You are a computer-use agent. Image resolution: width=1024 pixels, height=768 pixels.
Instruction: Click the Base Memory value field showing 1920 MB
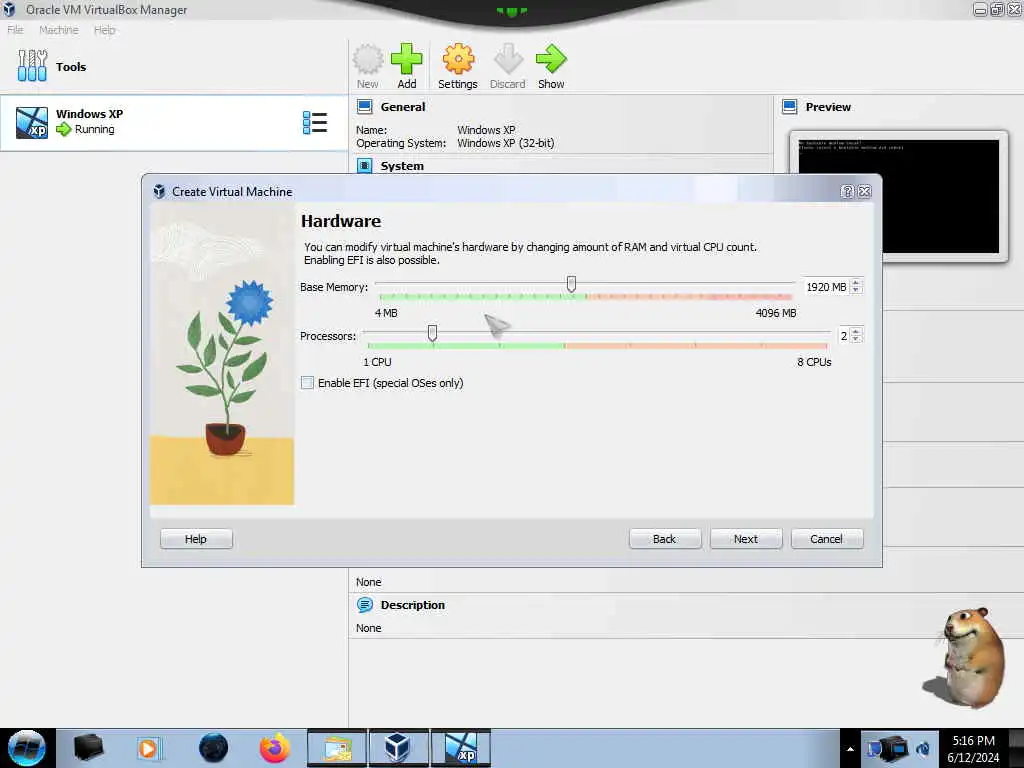tap(825, 287)
